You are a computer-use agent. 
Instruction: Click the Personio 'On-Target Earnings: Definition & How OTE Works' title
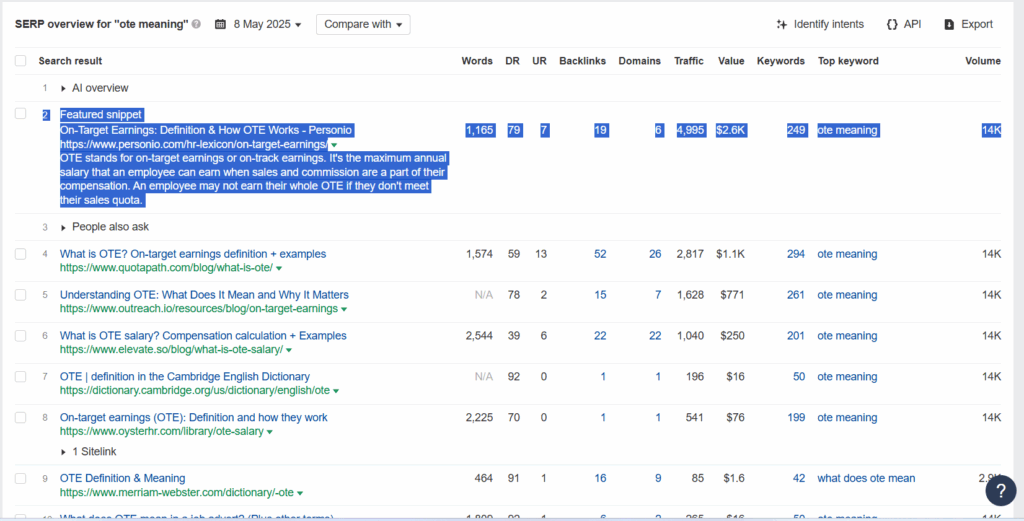(x=206, y=131)
